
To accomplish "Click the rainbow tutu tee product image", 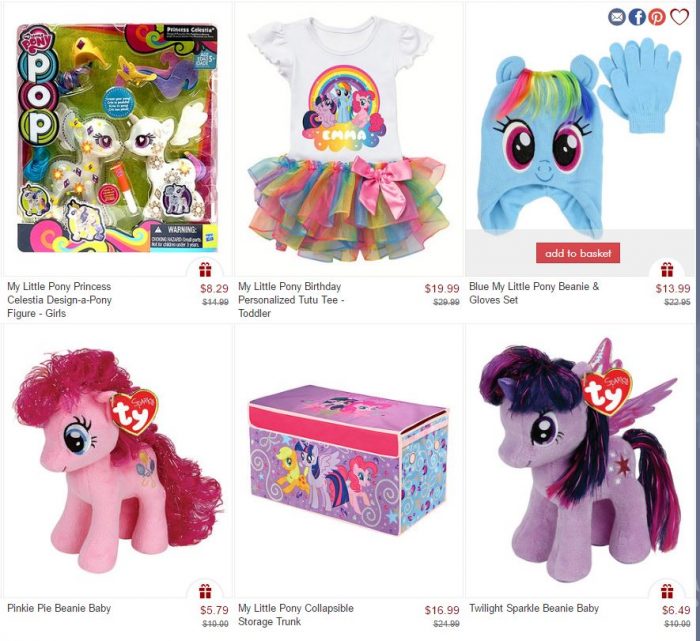I will point(348,138).
